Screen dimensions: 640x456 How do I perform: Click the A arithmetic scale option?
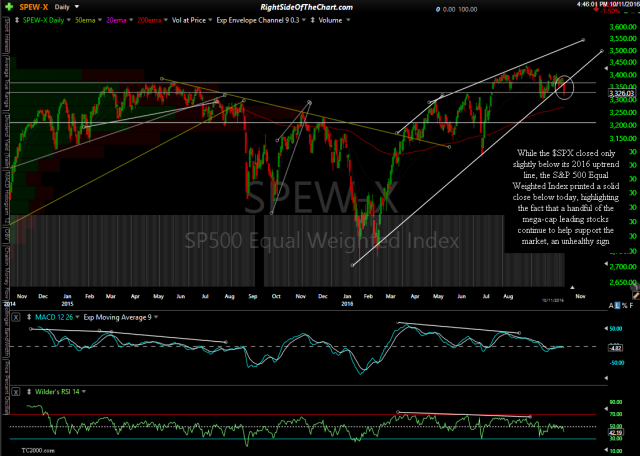click(x=611, y=305)
